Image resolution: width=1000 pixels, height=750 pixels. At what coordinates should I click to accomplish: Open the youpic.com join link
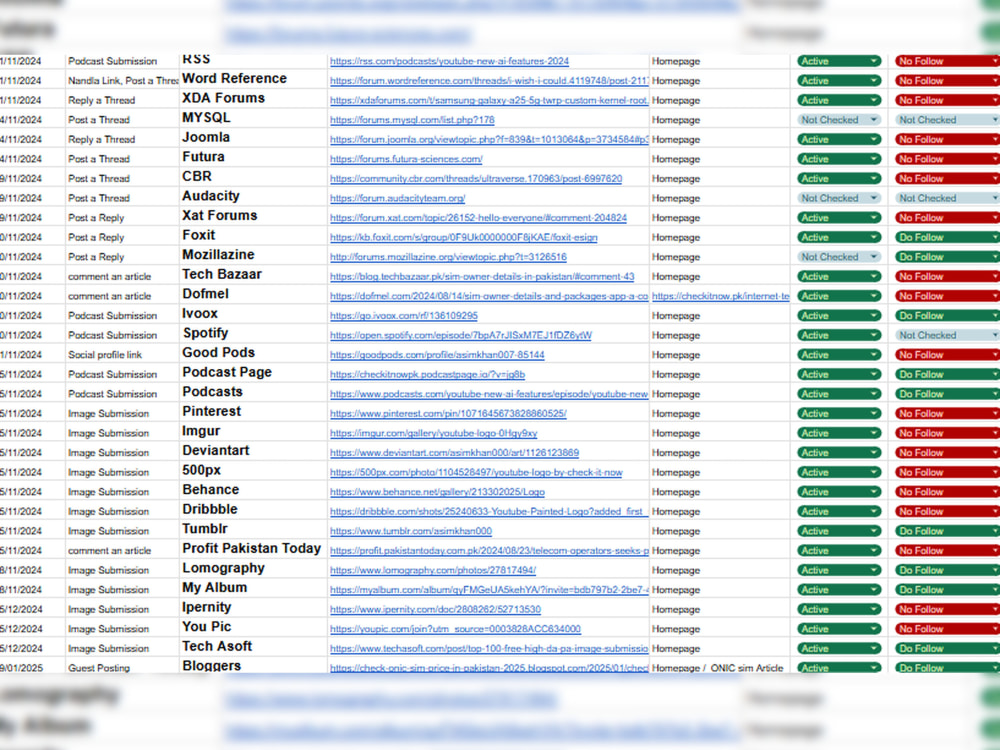point(455,629)
